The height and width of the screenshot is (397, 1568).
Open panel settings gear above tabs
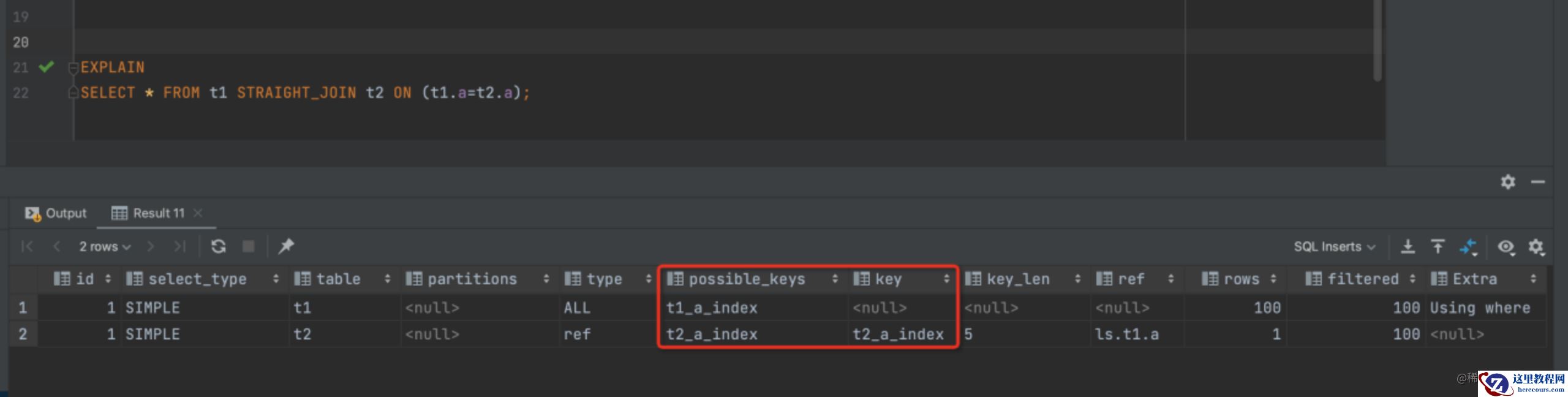click(x=1508, y=182)
